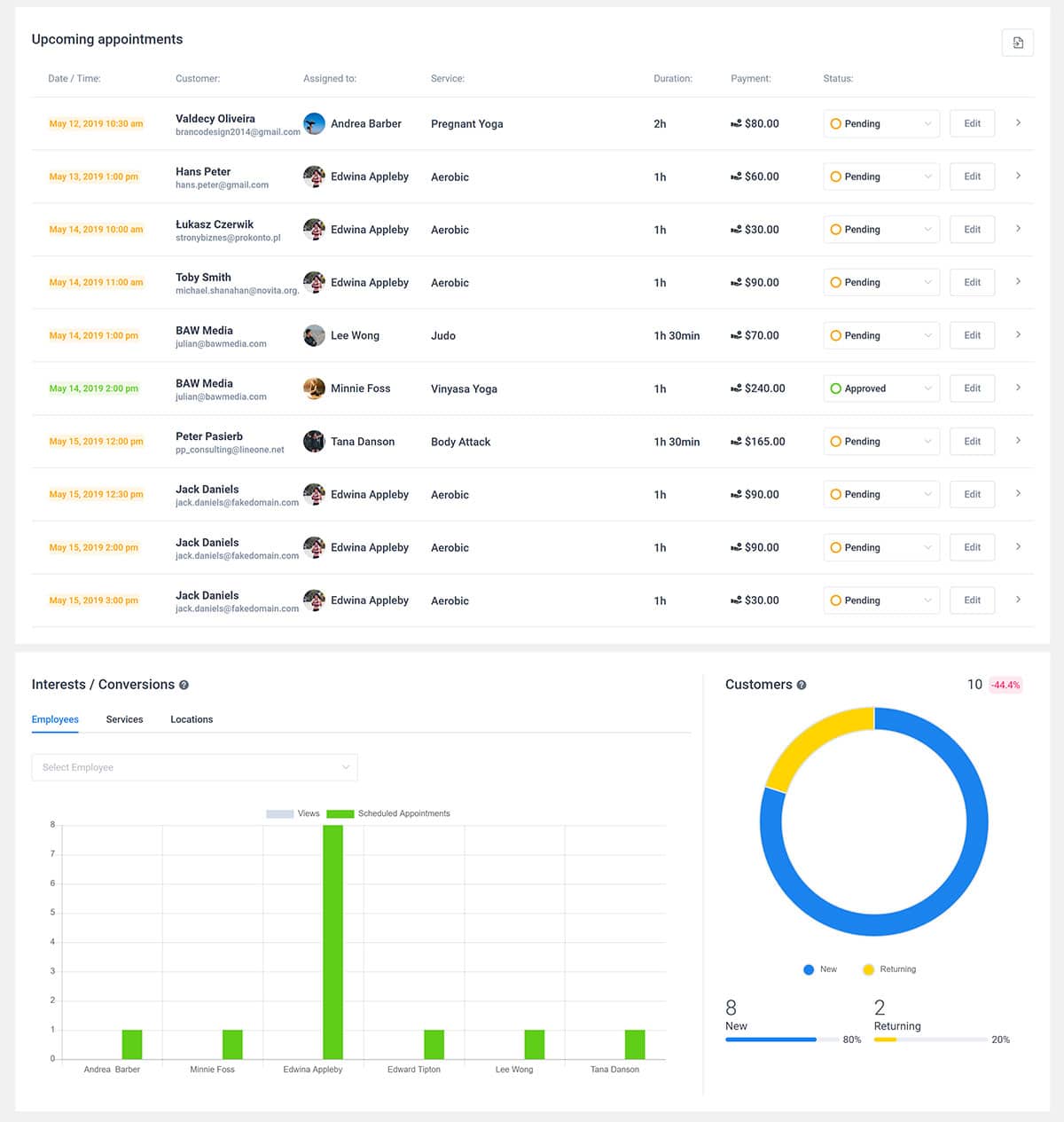Click the help icon next to Customers

[x=802, y=685]
